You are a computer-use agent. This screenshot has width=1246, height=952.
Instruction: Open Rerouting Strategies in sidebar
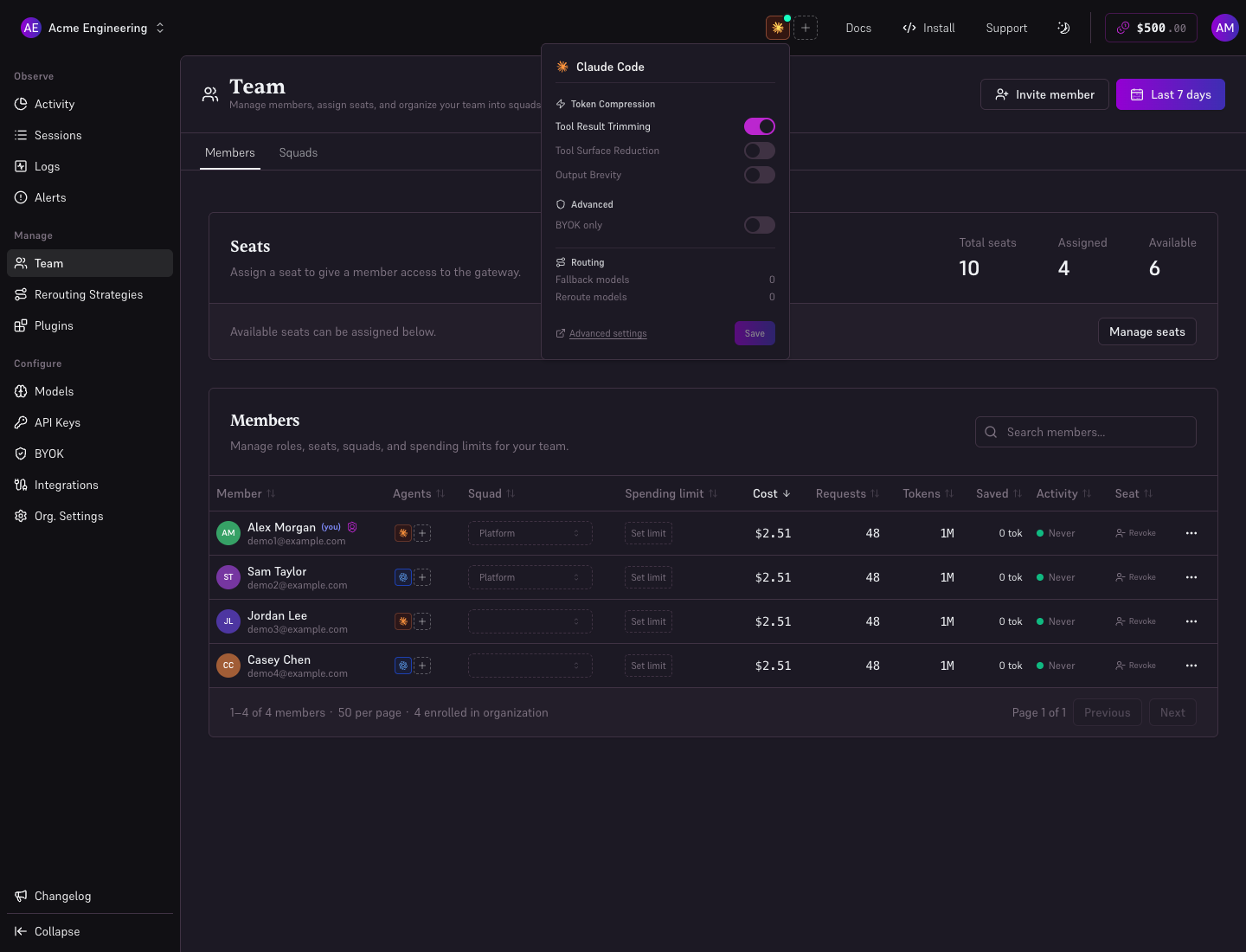click(x=90, y=294)
